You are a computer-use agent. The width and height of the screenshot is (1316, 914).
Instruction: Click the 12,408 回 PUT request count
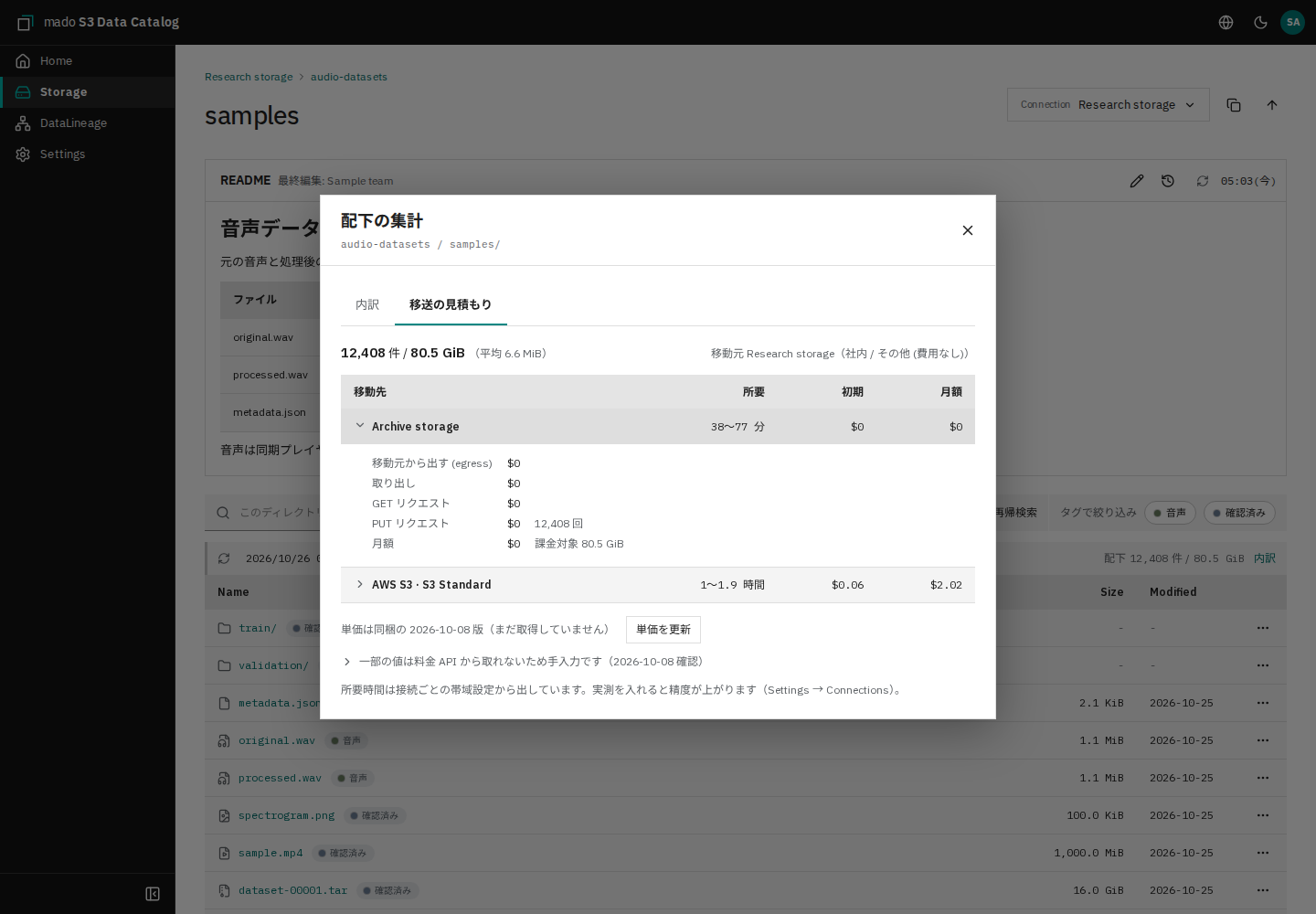click(558, 524)
